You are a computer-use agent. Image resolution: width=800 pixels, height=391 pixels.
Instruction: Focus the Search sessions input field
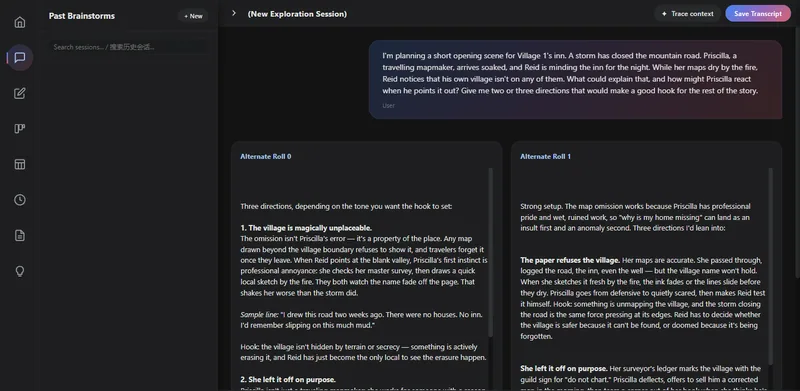129,47
